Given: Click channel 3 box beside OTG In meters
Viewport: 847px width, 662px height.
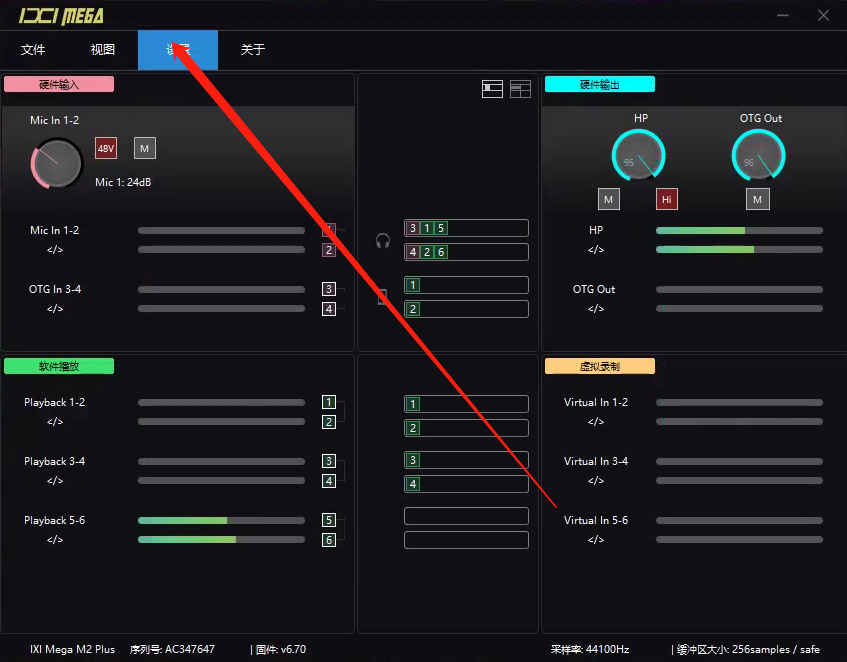Looking at the screenshot, I should (x=329, y=289).
